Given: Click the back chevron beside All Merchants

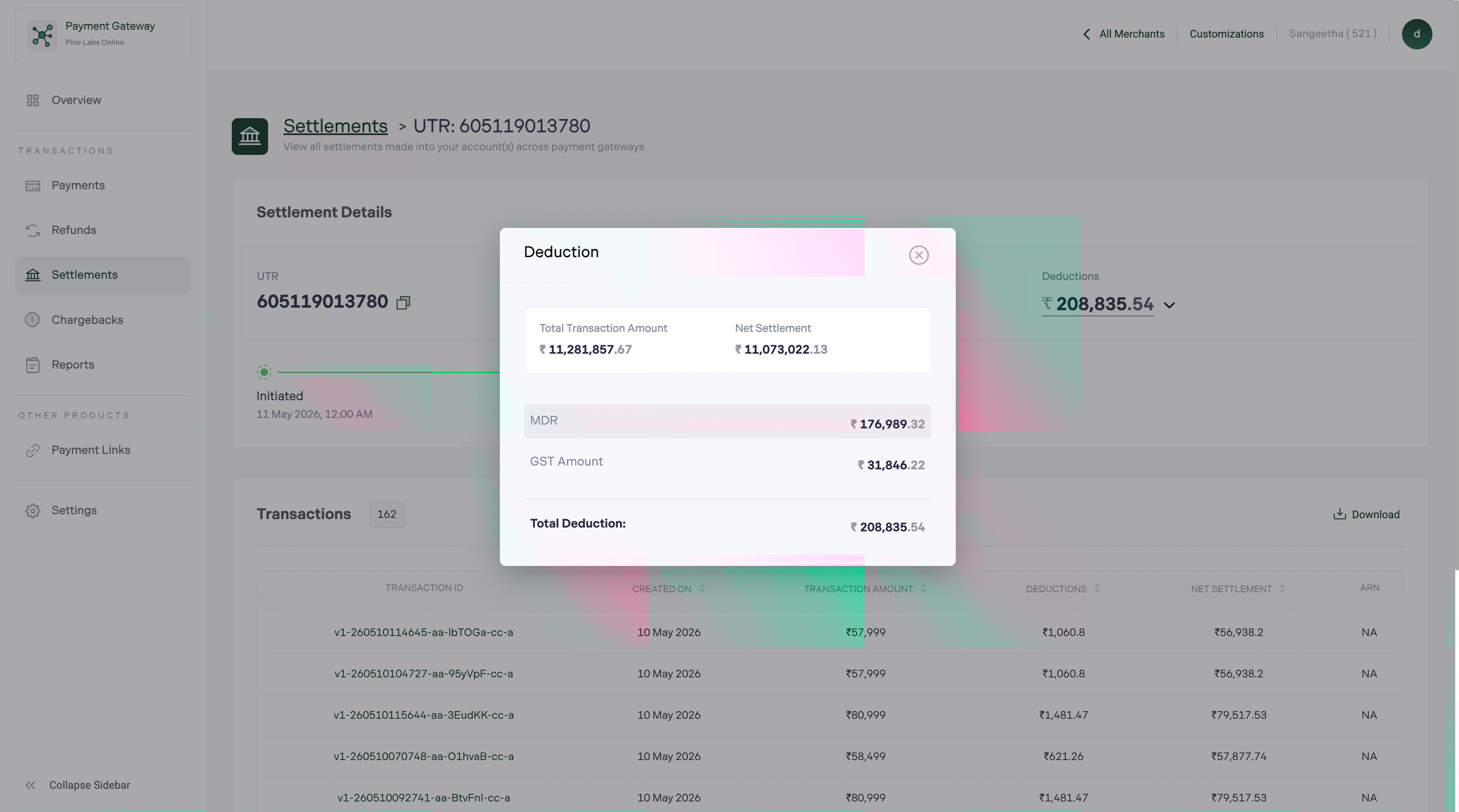Looking at the screenshot, I should pos(1086,34).
